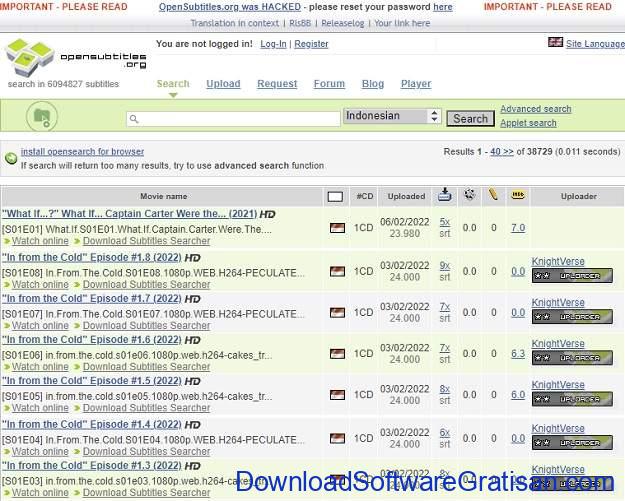This screenshot has height=501, width=625.
Task: Click the OpenSubtitles.org cube logo
Action: [x=30, y=58]
